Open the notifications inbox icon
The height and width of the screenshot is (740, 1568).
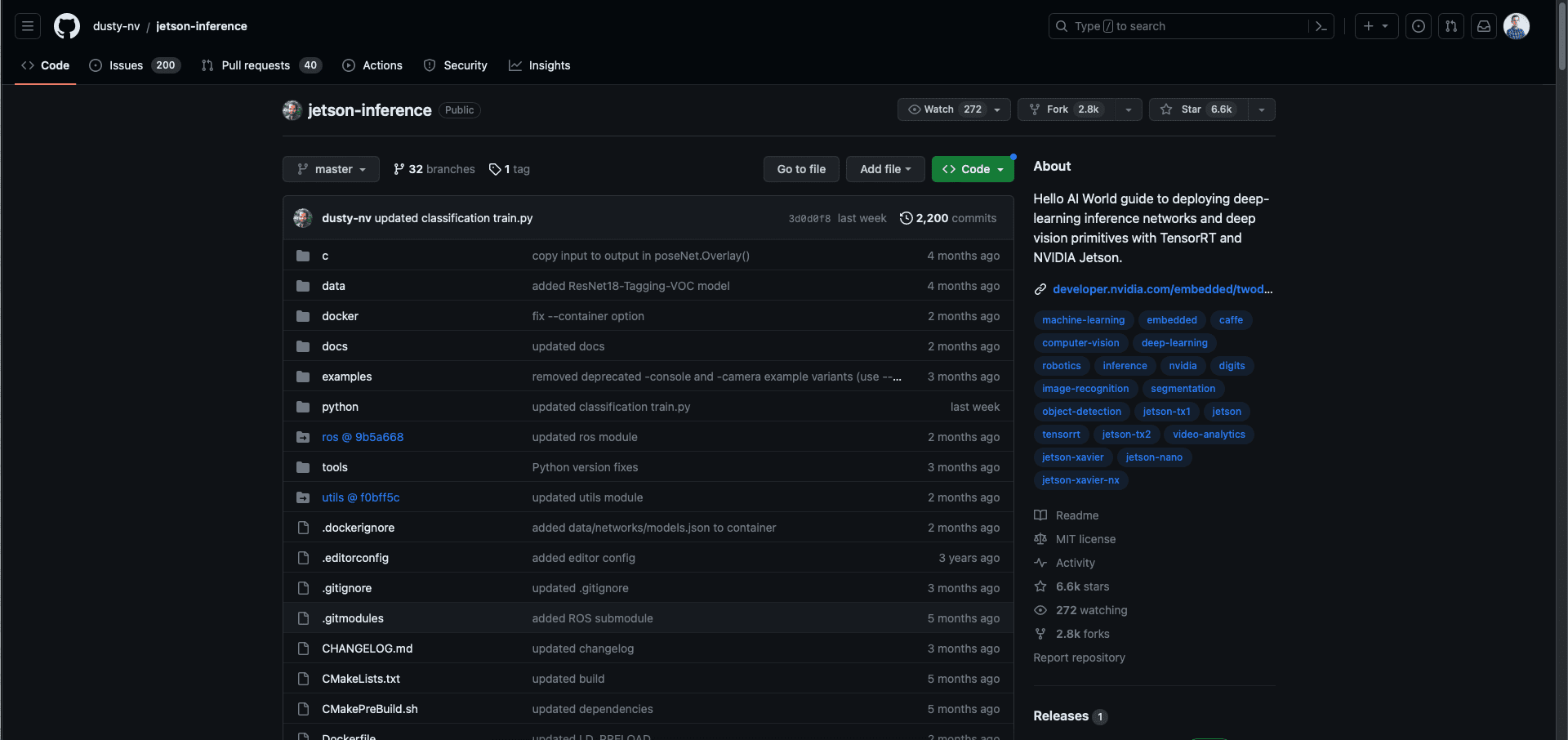pos(1484,26)
